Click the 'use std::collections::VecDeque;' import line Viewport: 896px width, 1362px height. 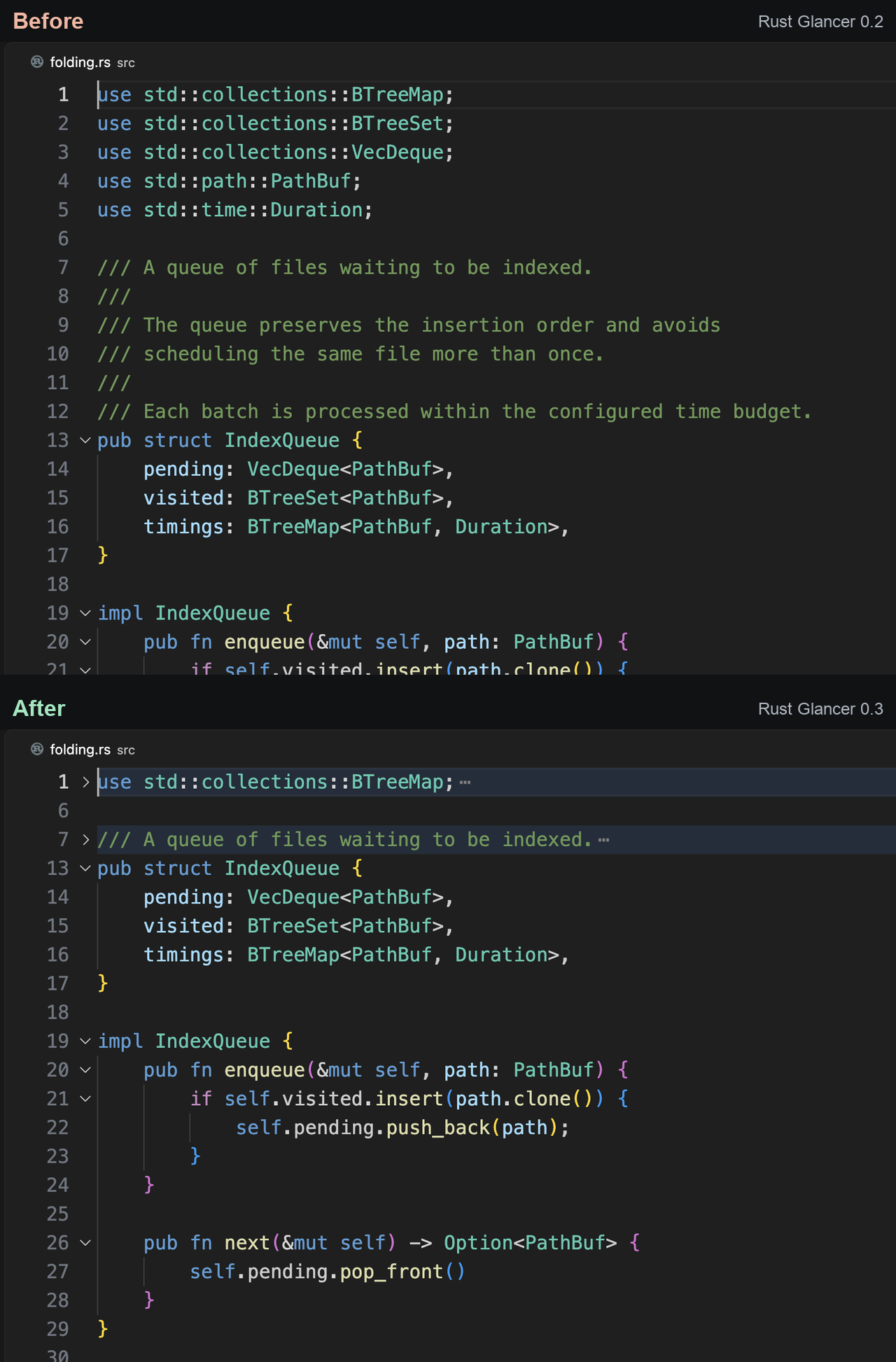click(276, 153)
